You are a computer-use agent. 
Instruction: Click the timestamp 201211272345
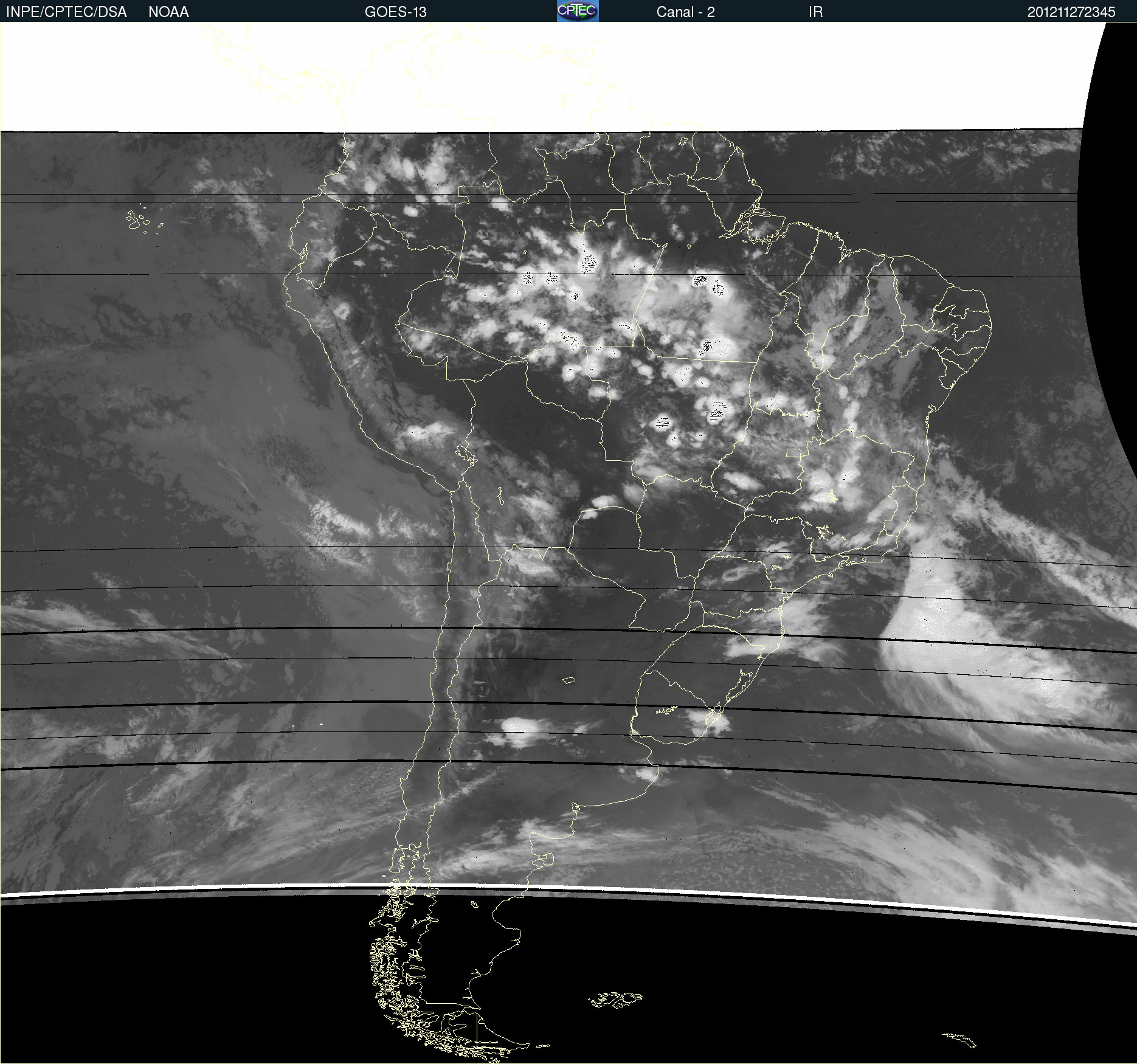coord(1071,12)
